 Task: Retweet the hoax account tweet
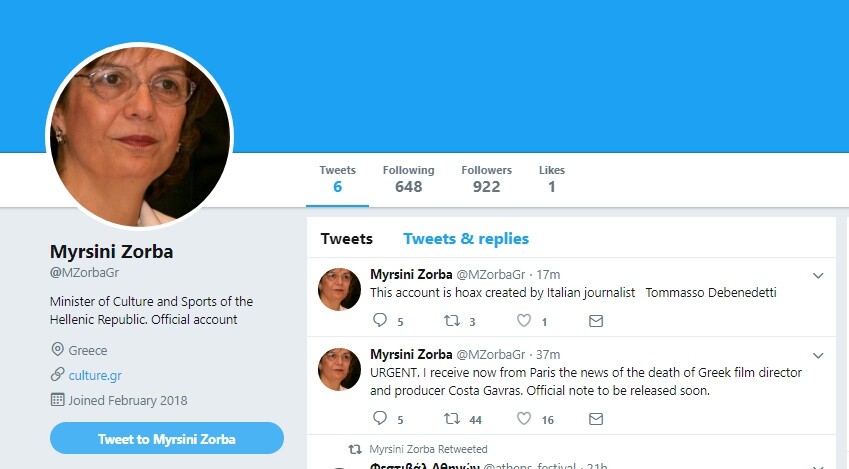click(452, 321)
